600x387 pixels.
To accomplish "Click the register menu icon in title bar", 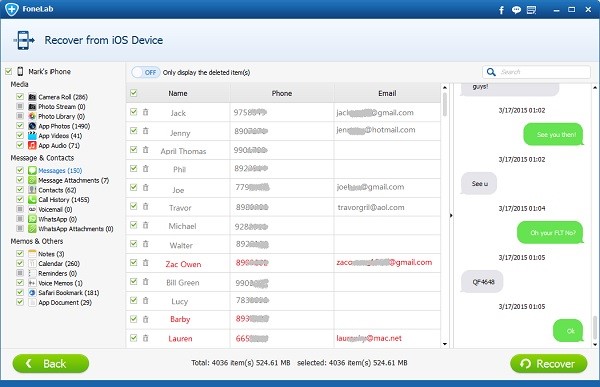I will [x=531, y=10].
